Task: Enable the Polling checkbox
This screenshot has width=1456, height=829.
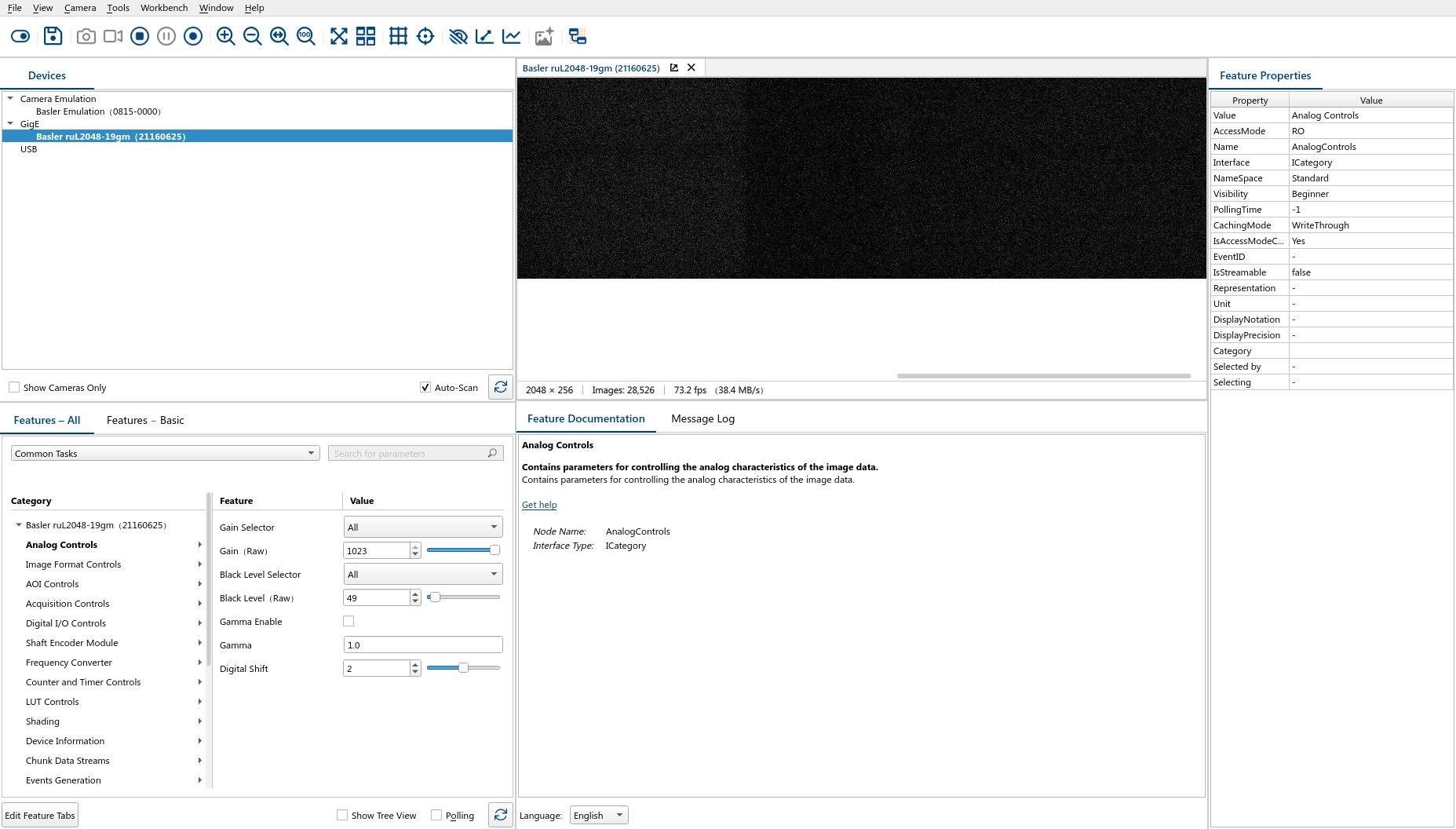Action: tap(436, 815)
